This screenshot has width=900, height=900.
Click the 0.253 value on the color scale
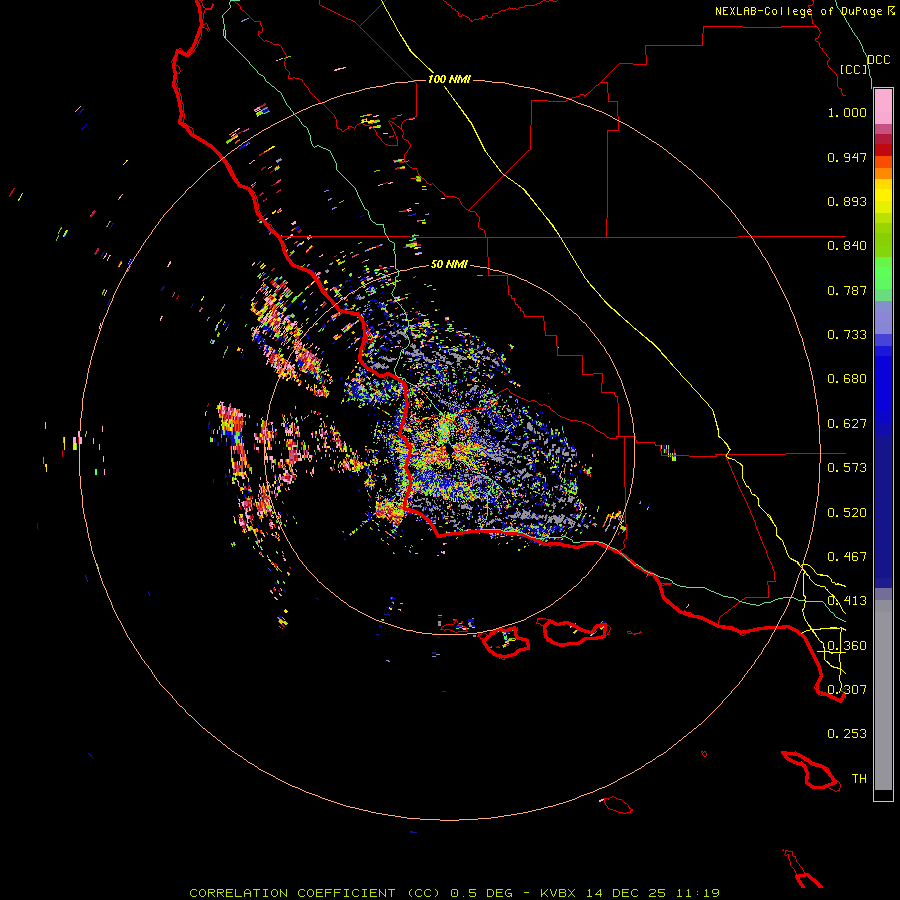point(847,734)
